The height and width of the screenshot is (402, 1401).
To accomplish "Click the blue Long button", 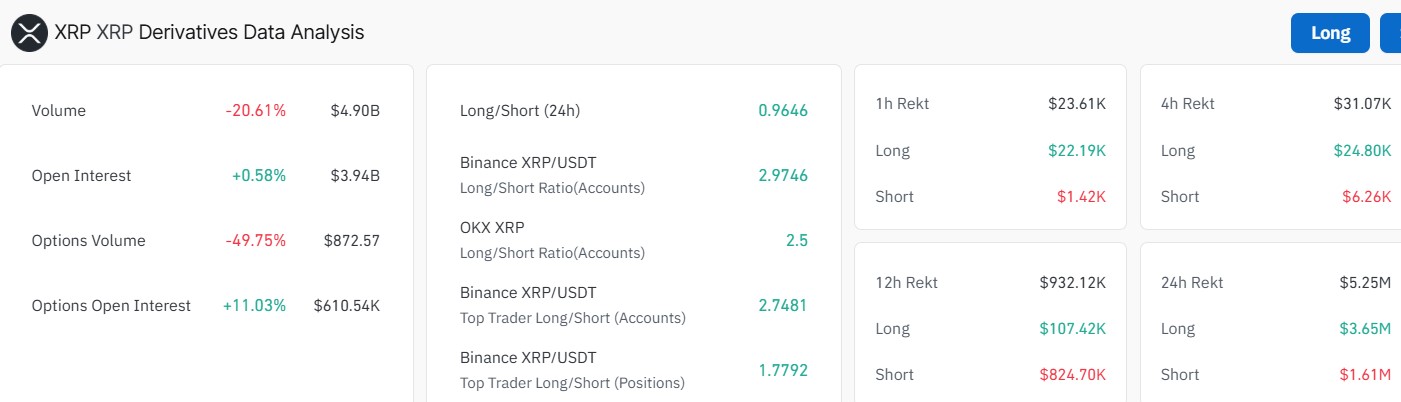I will coord(1330,33).
